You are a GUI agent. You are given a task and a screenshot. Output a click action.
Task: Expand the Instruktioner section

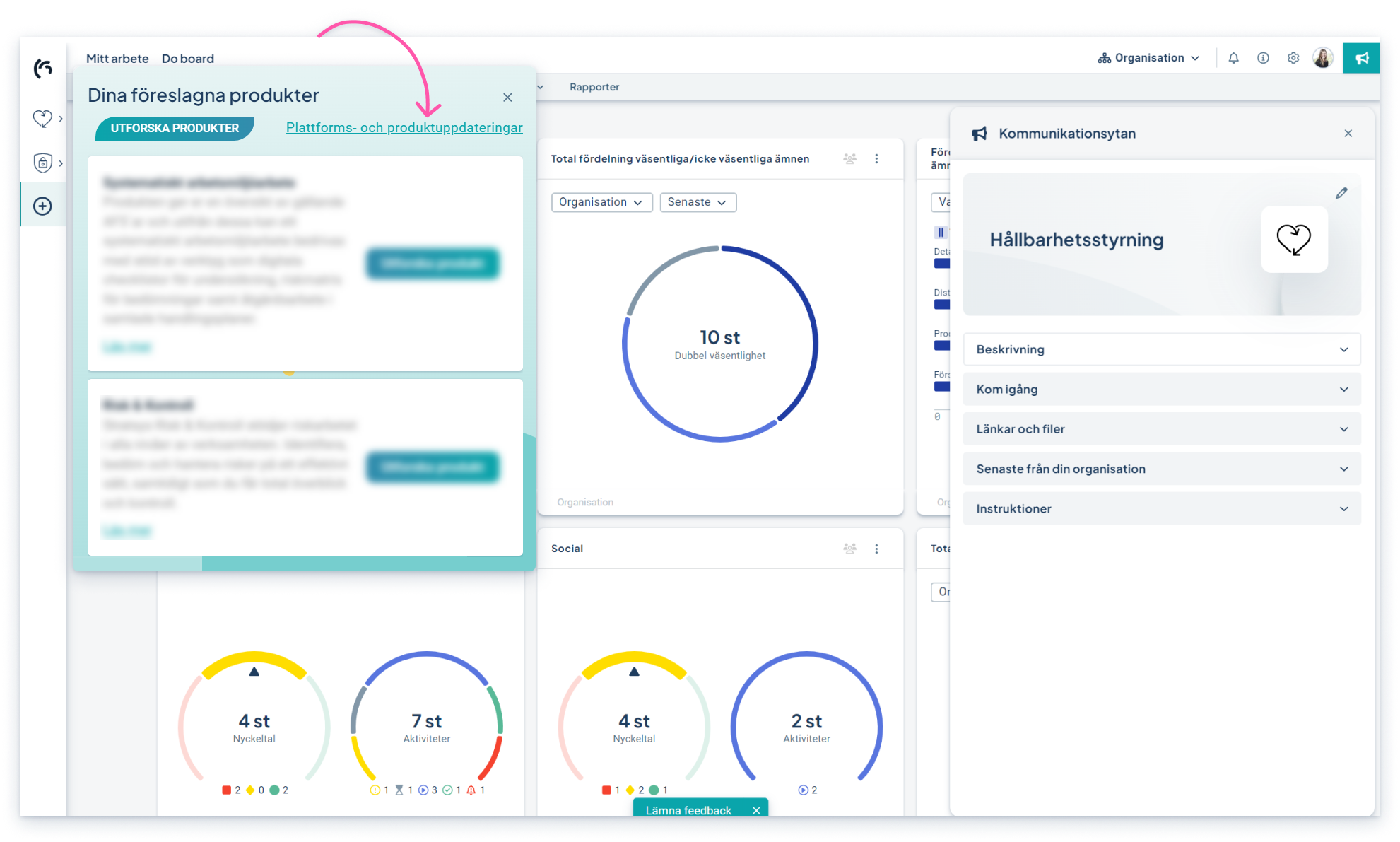[1161, 509]
